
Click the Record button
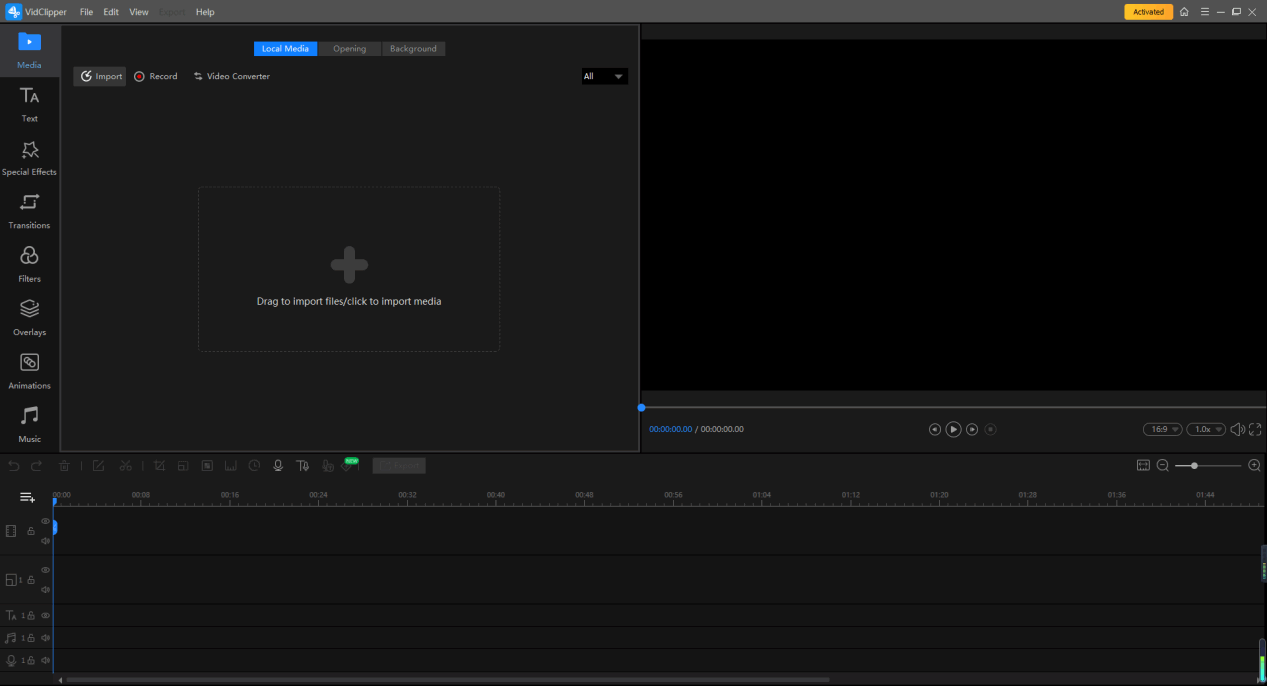156,77
